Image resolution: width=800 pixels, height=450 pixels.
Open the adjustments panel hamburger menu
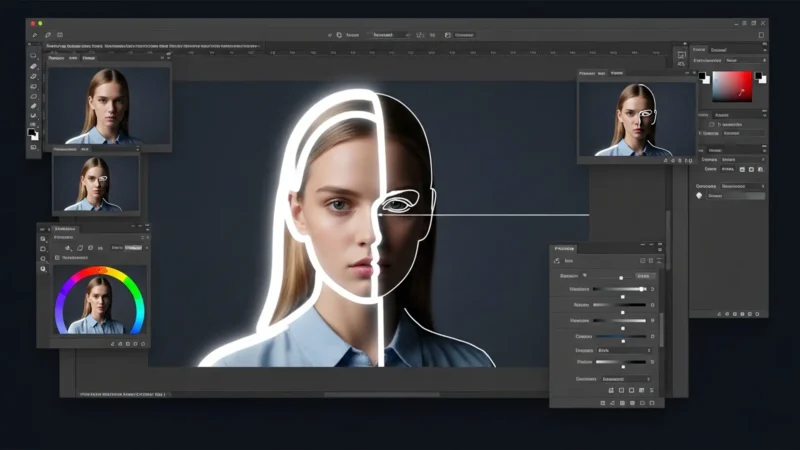pyautogui.click(x=660, y=249)
